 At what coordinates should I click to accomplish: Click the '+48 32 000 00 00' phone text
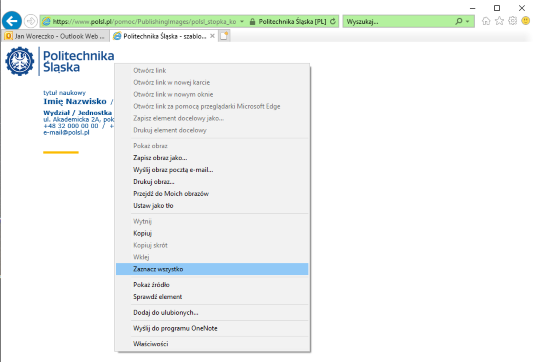coord(71,126)
